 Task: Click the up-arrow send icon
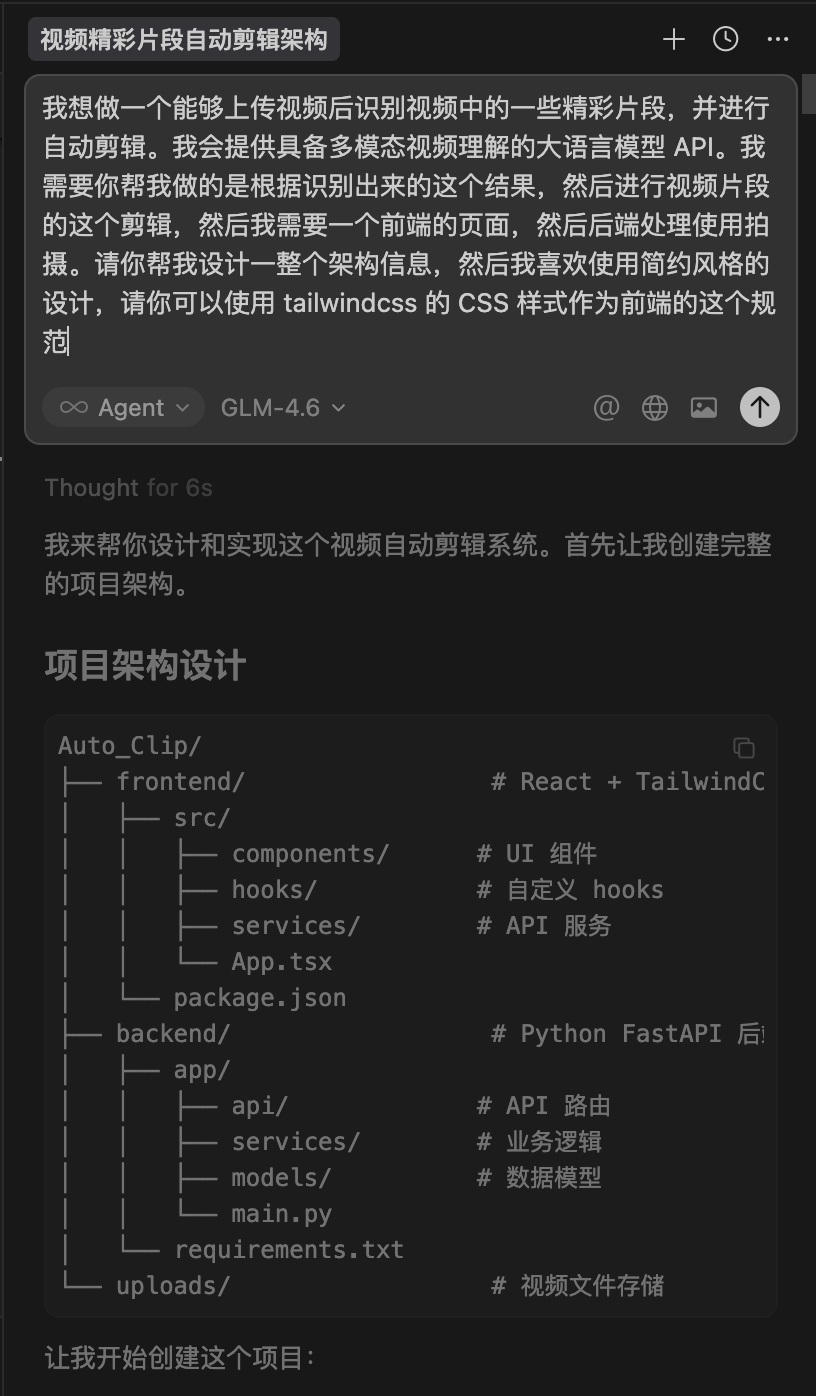click(759, 407)
